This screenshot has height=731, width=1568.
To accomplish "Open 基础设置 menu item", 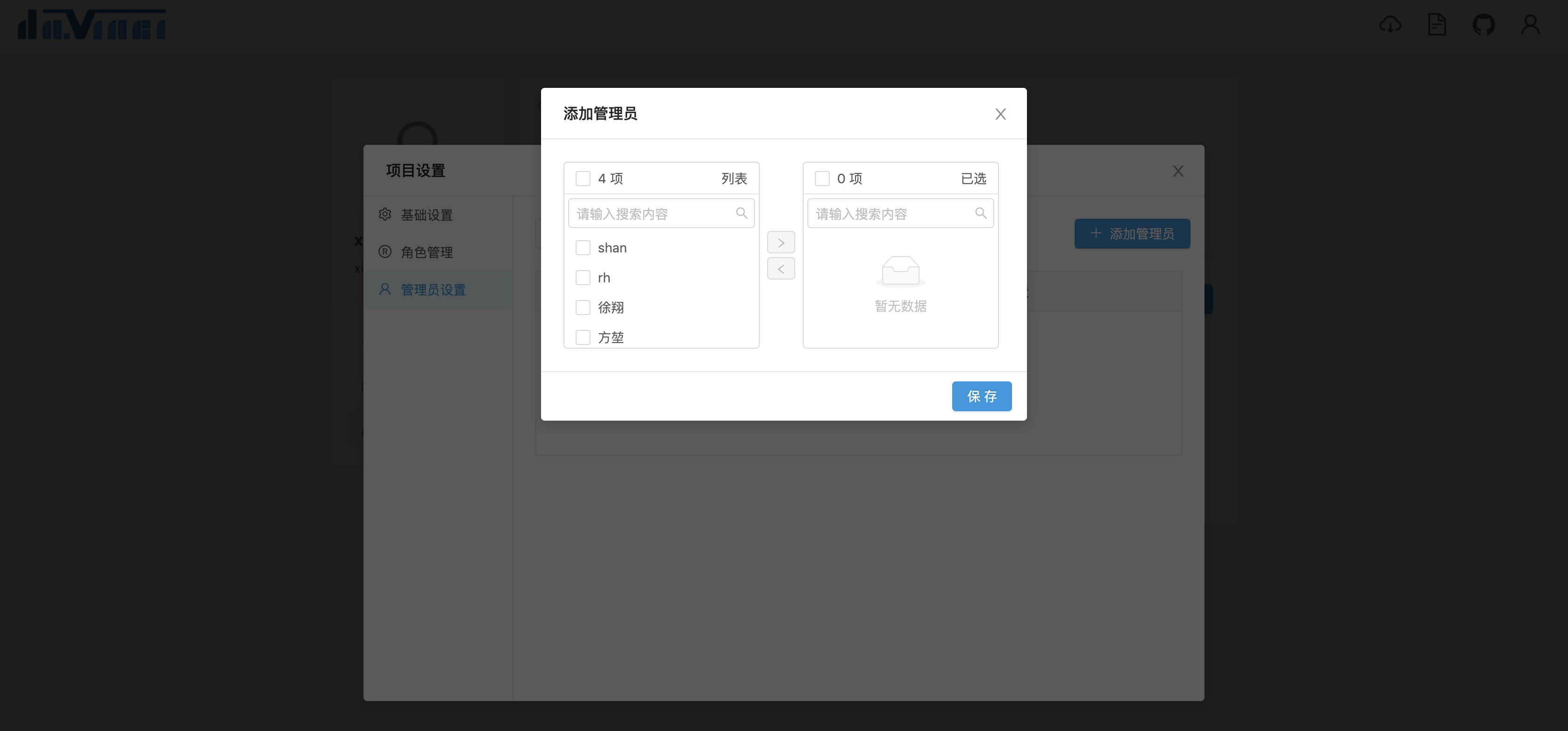I will [426, 215].
